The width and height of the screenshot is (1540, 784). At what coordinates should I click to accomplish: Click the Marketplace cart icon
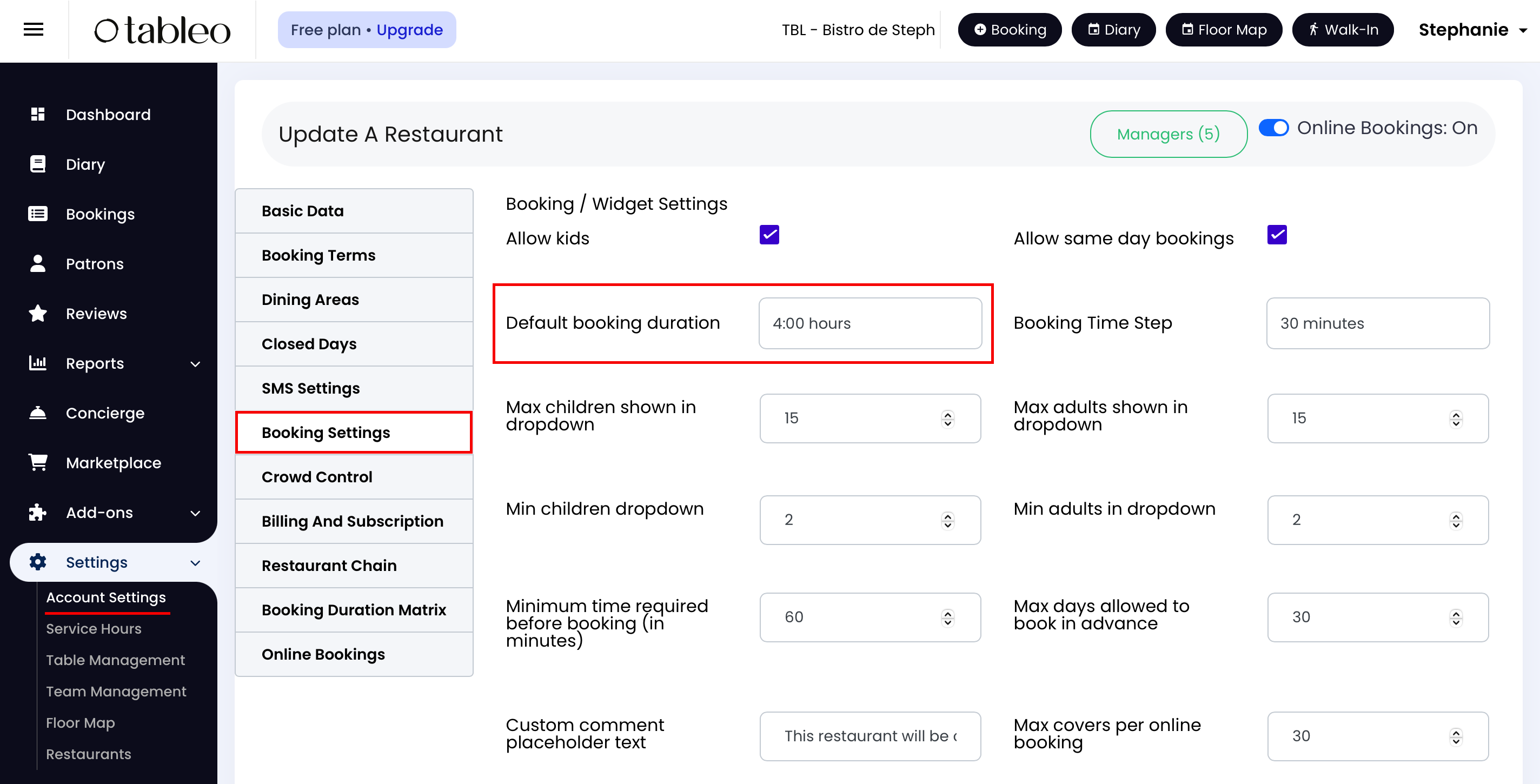click(38, 462)
